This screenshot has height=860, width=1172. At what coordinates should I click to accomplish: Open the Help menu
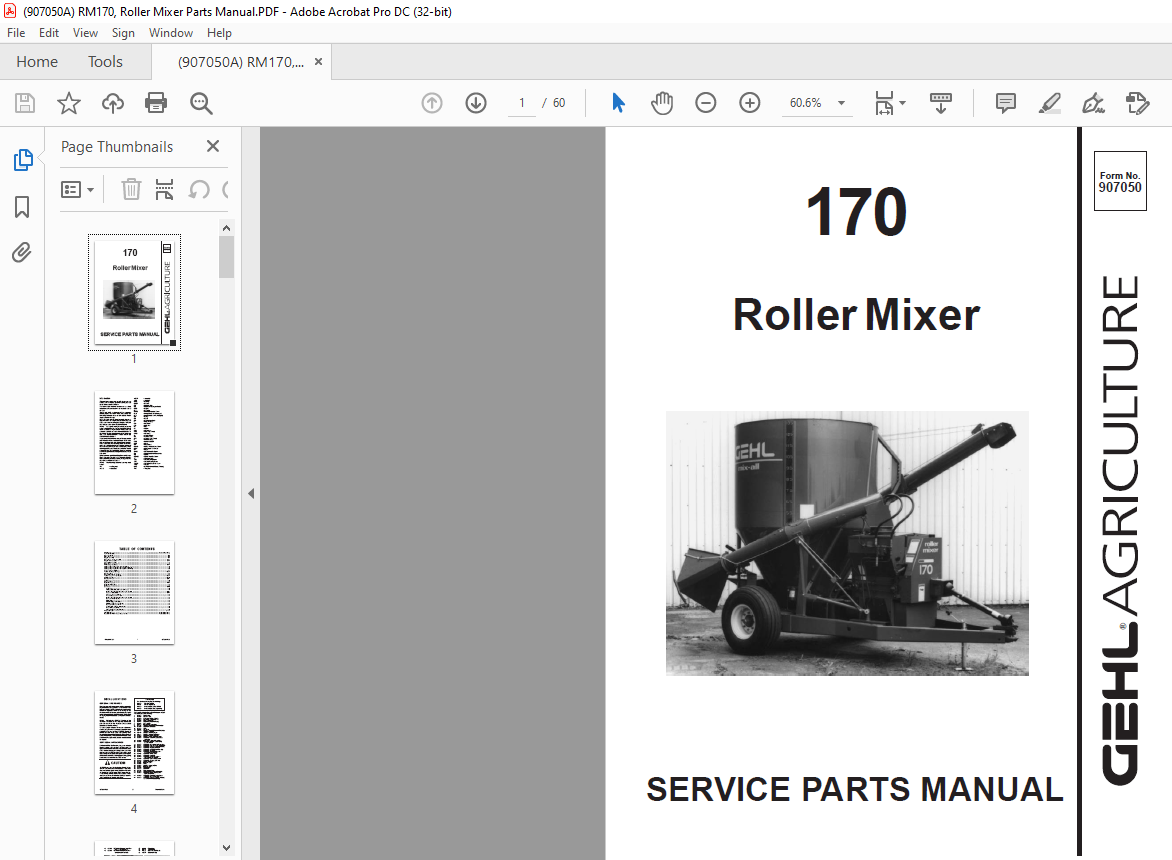219,33
